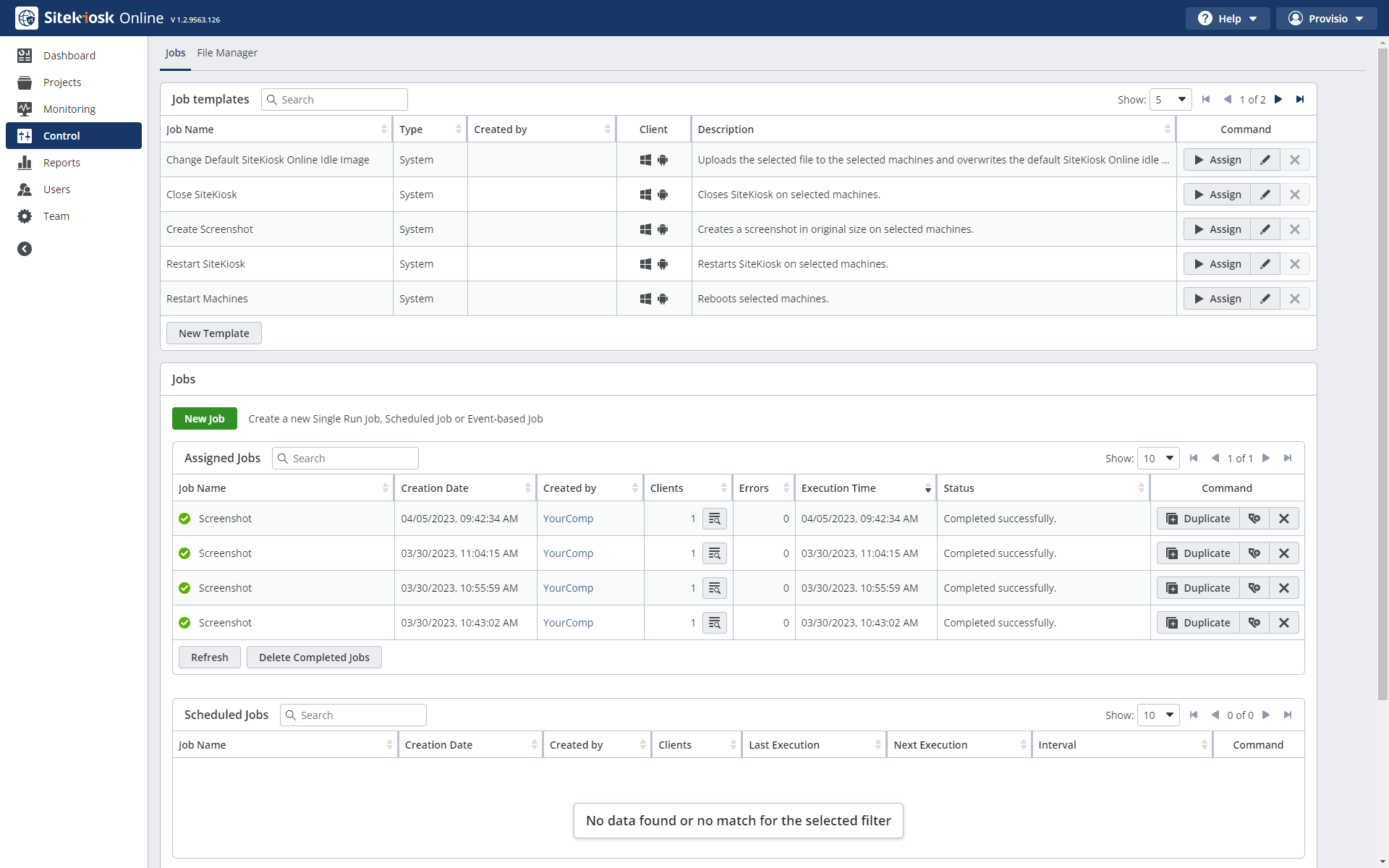Expand the Help menu
Screen dimensions: 1389x868
[x=1227, y=19]
